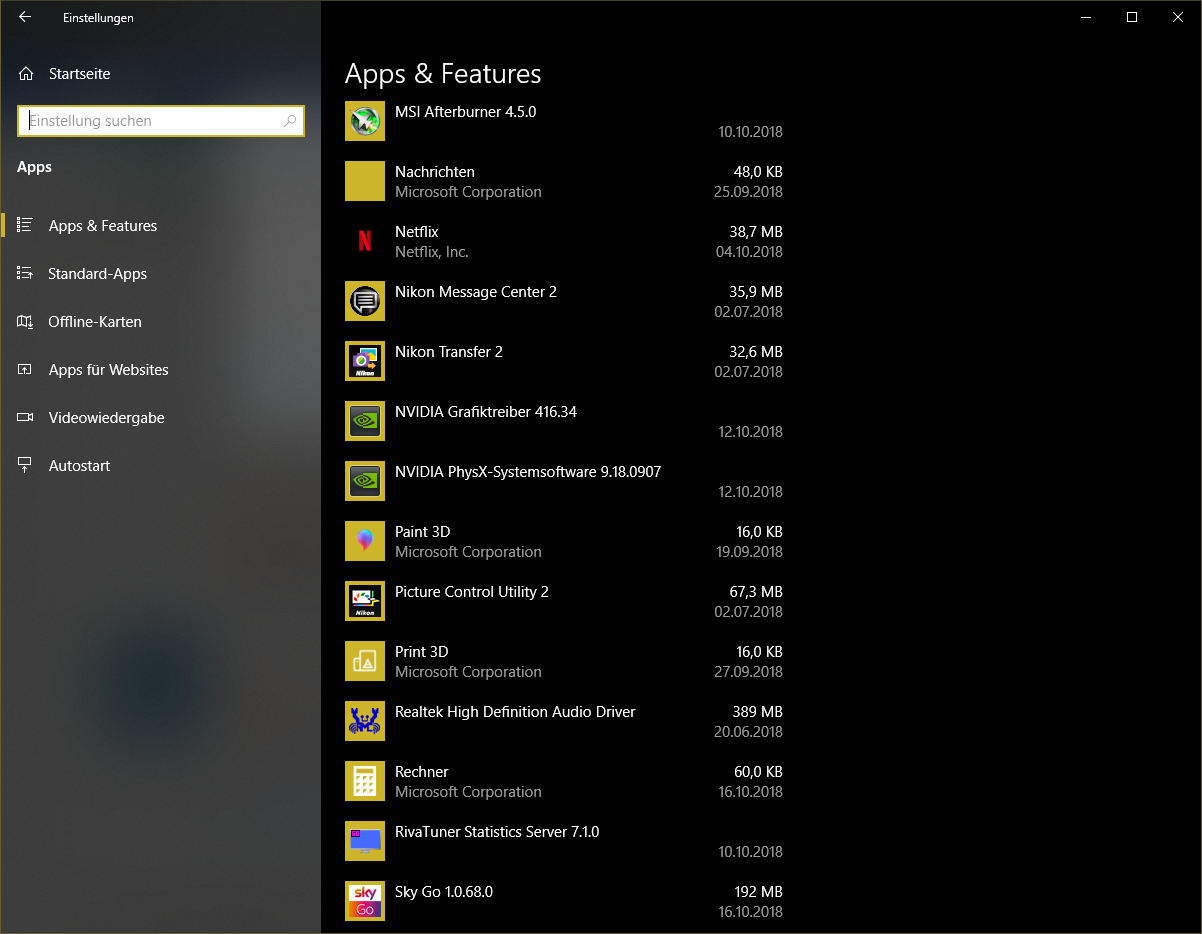Click the Nikon Message Center 2 icon

tap(365, 301)
